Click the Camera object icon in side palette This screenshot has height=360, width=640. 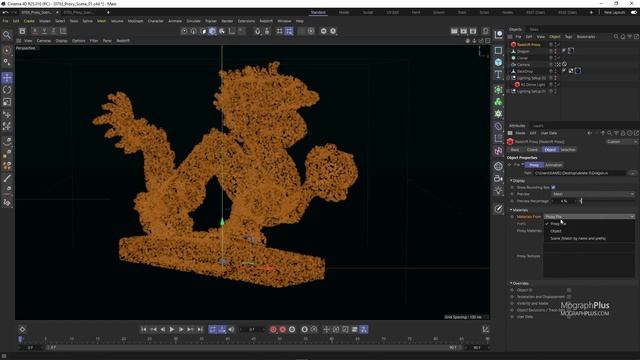pos(498,178)
